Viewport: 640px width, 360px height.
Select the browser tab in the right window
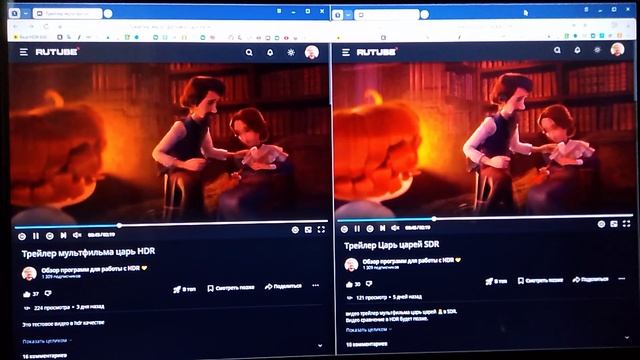tap(387, 15)
